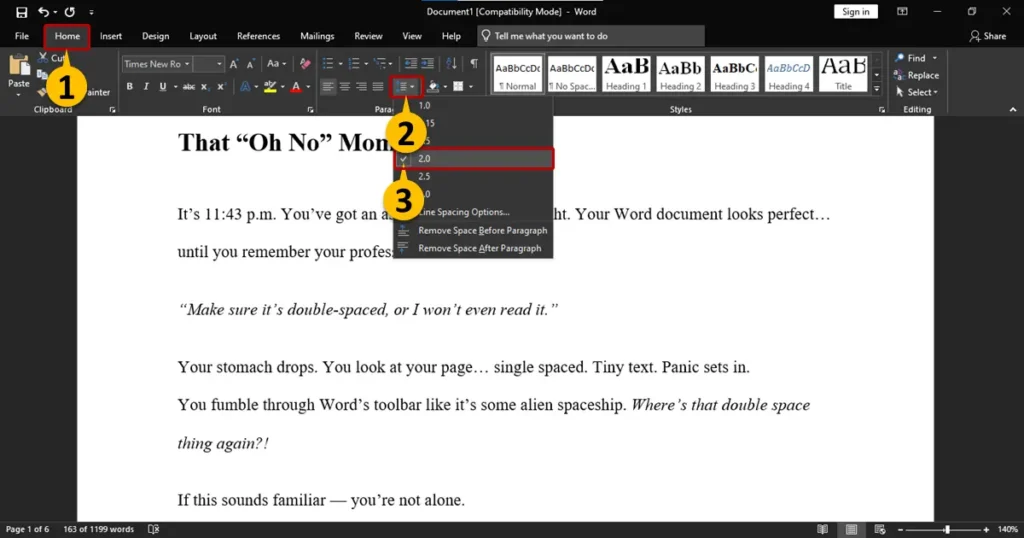Open the Font dialog launcher
This screenshot has height=538, width=1024.
point(310,110)
